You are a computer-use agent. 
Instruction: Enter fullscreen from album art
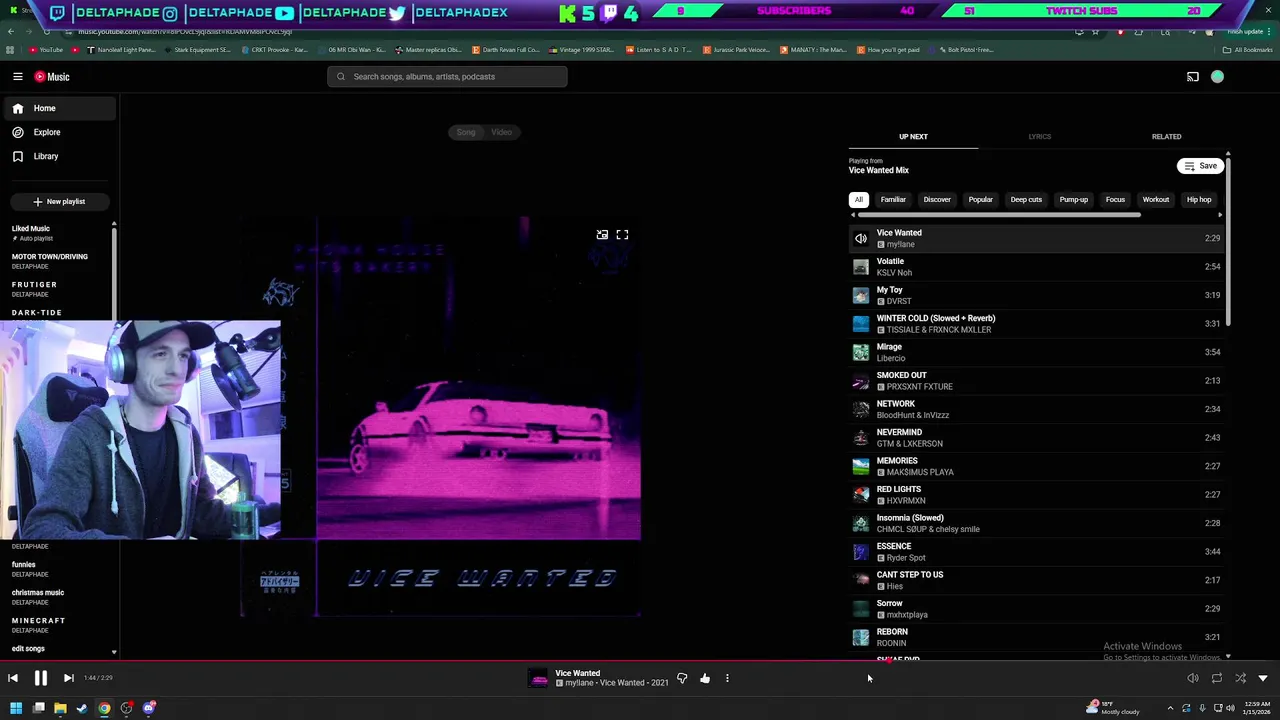tap(622, 235)
